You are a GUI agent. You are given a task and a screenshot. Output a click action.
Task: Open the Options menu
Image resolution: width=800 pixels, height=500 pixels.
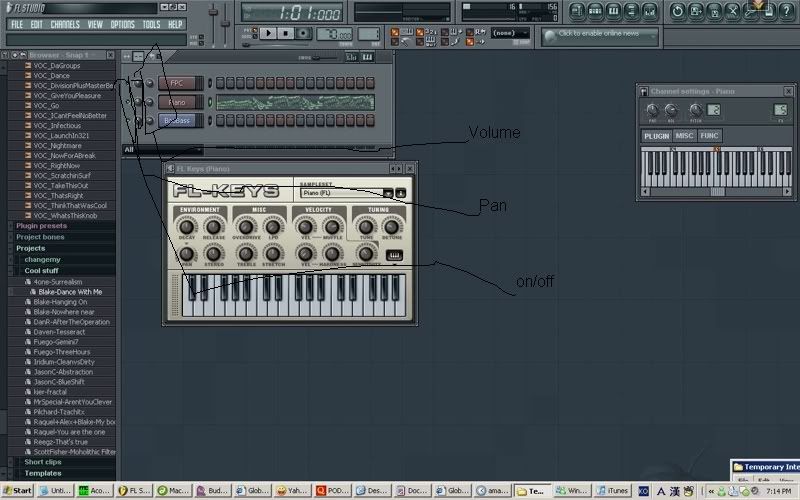coord(122,24)
